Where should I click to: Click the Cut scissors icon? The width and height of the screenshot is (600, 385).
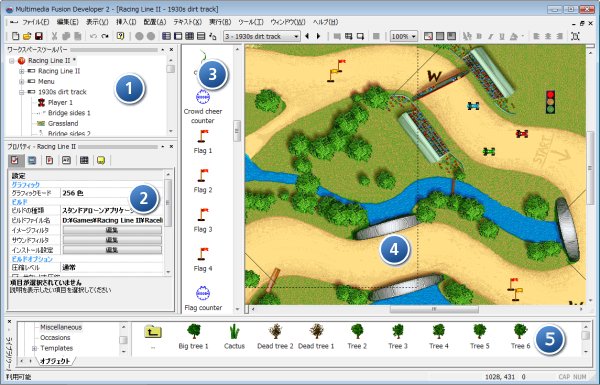[54, 36]
